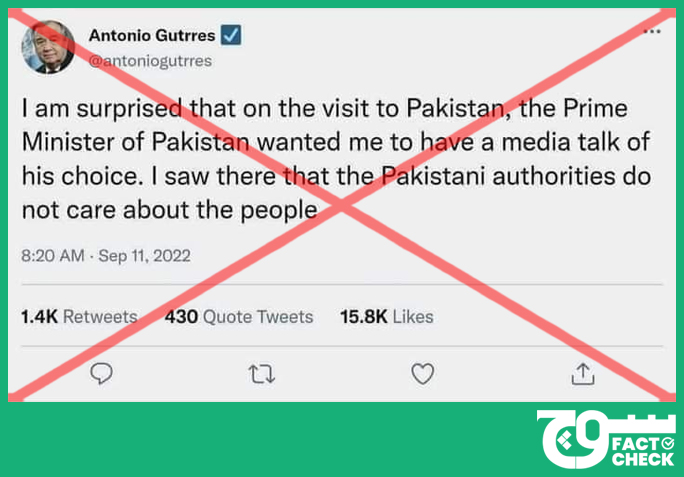Open the @antoniogutrres handle link
Viewport: 684px width, 477px height.
tap(150, 61)
